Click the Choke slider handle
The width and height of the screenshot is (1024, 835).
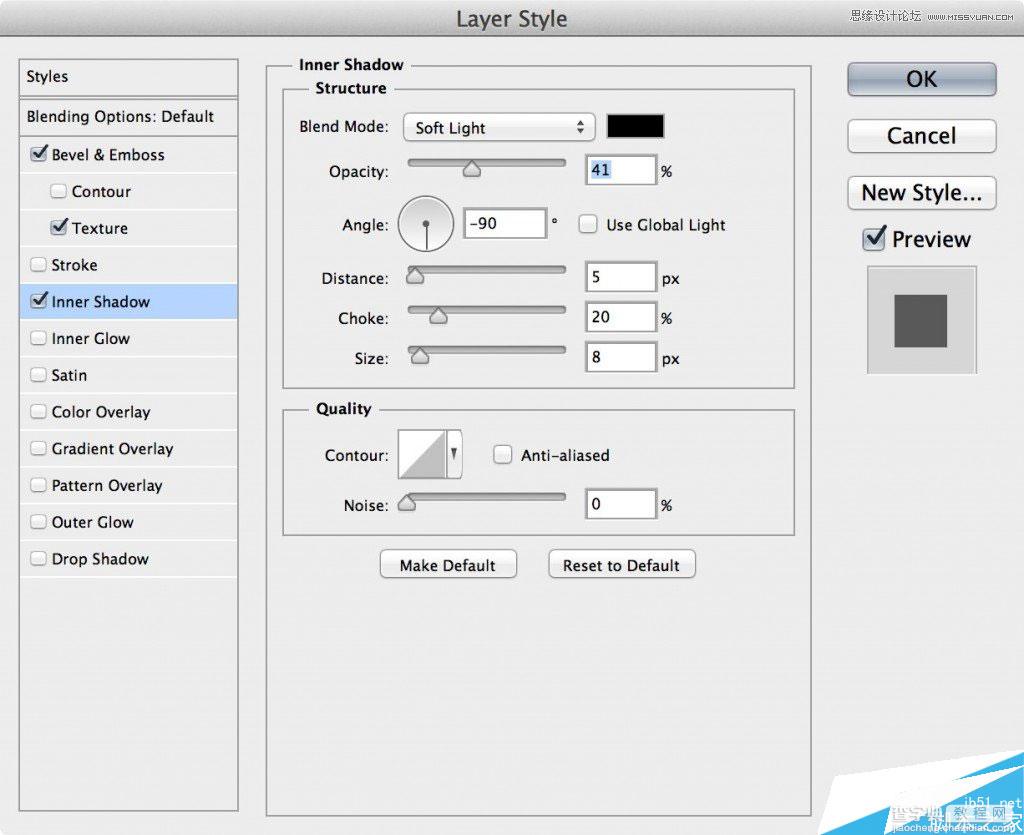[x=438, y=316]
